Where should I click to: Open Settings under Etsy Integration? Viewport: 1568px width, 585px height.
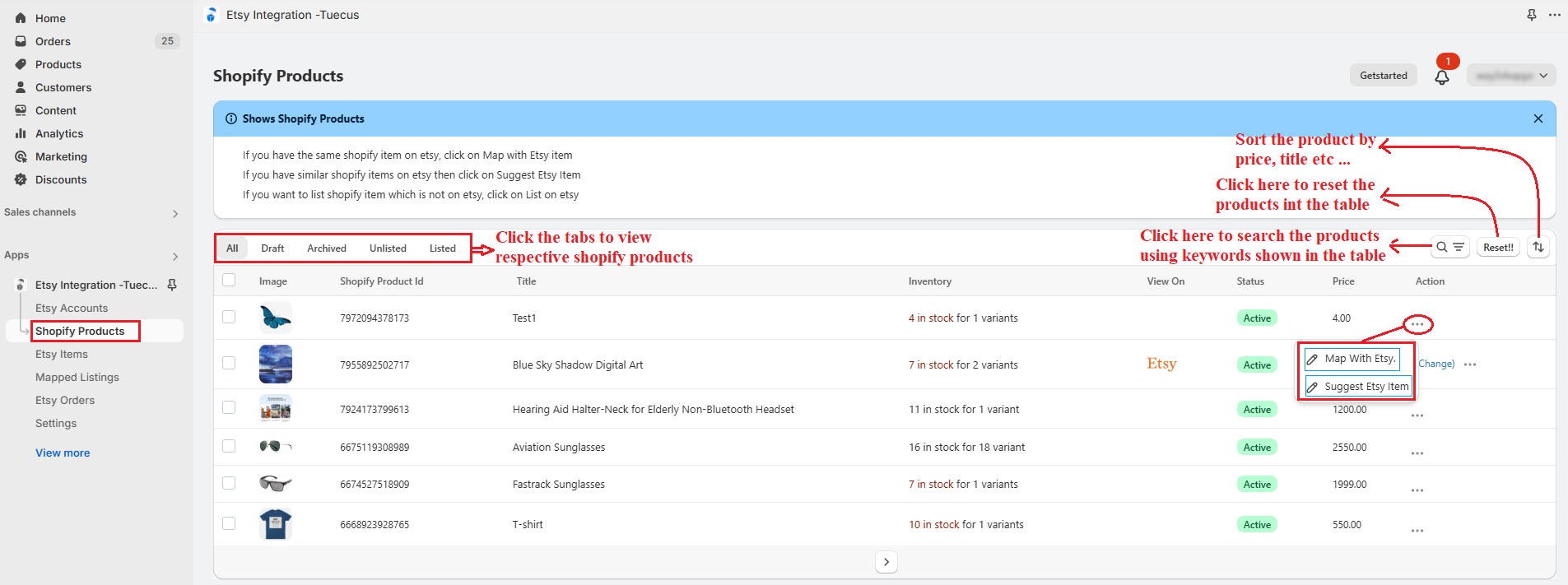[56, 423]
